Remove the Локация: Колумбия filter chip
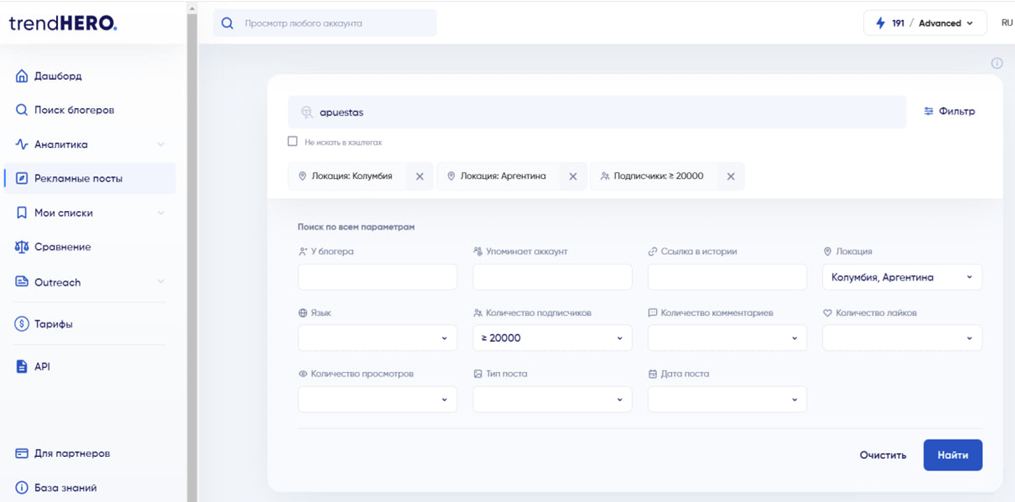 (x=420, y=177)
